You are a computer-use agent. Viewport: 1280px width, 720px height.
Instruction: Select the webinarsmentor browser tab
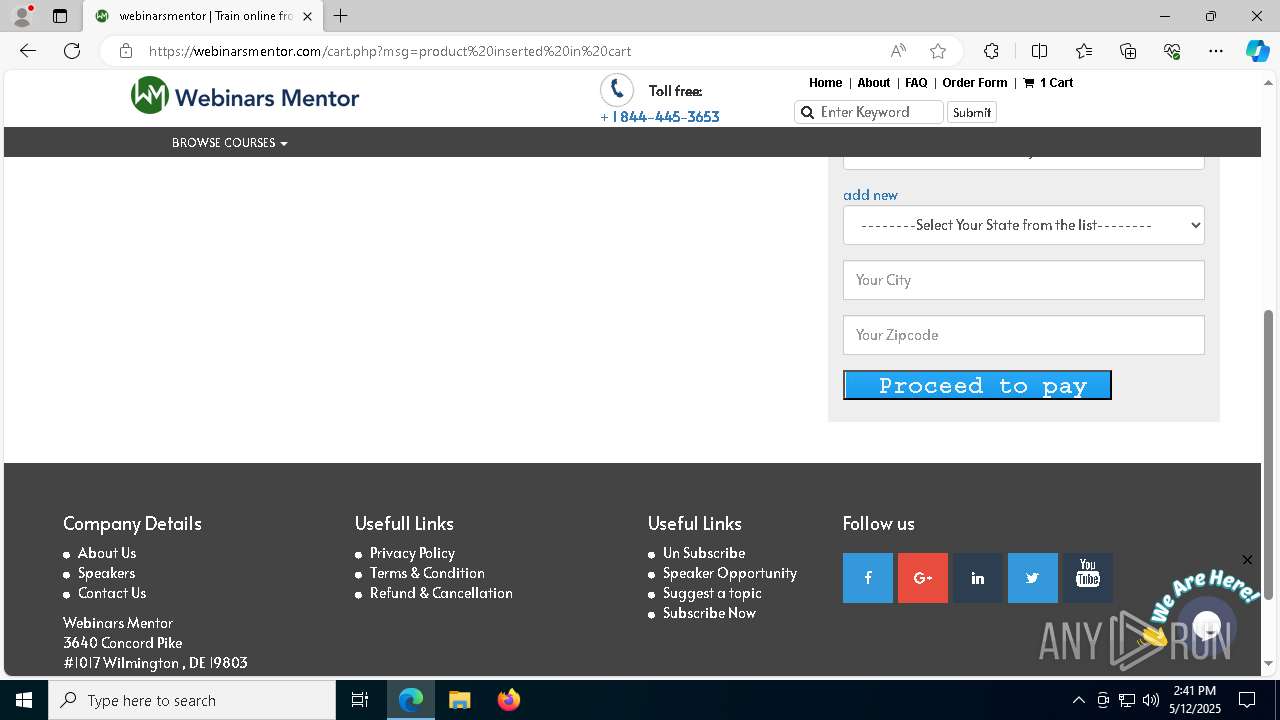[203, 16]
